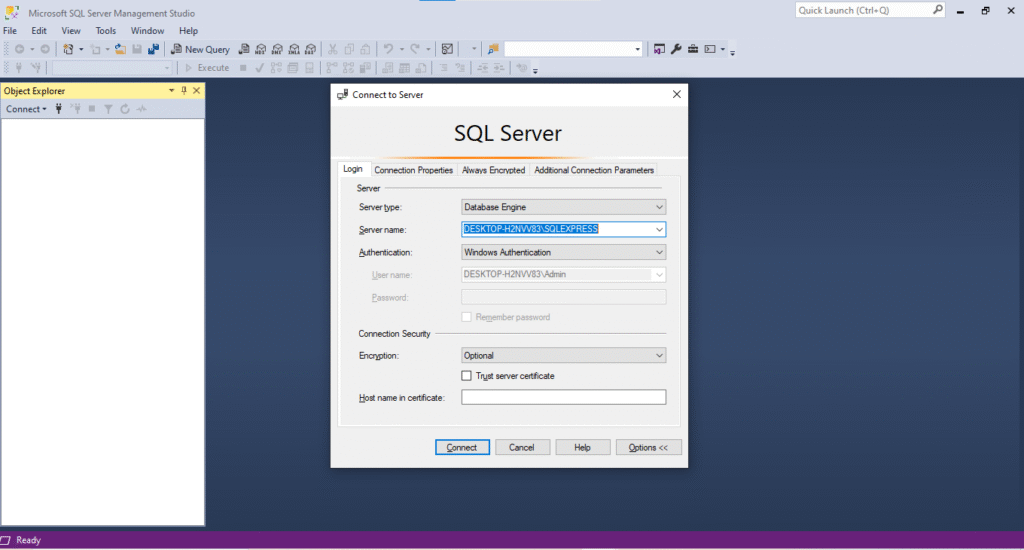Open the Properties wrench icon in toolbar
Viewport: 1024px width, 550px height.
676,49
